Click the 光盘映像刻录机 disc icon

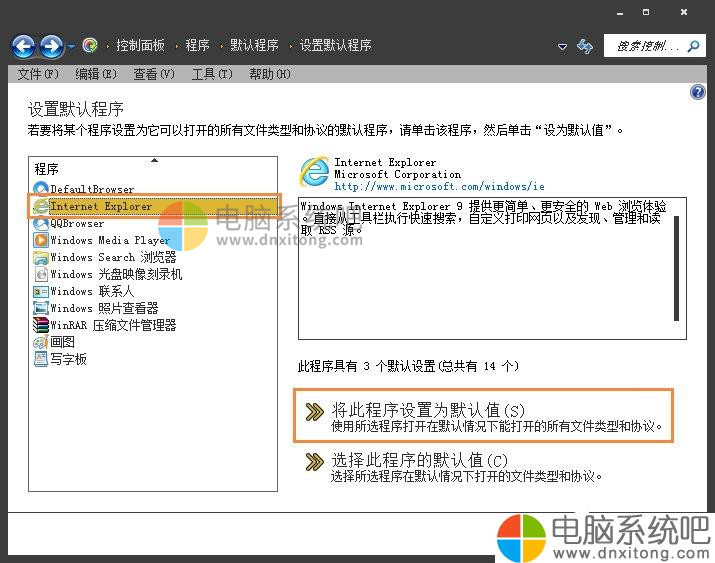click(x=41, y=274)
